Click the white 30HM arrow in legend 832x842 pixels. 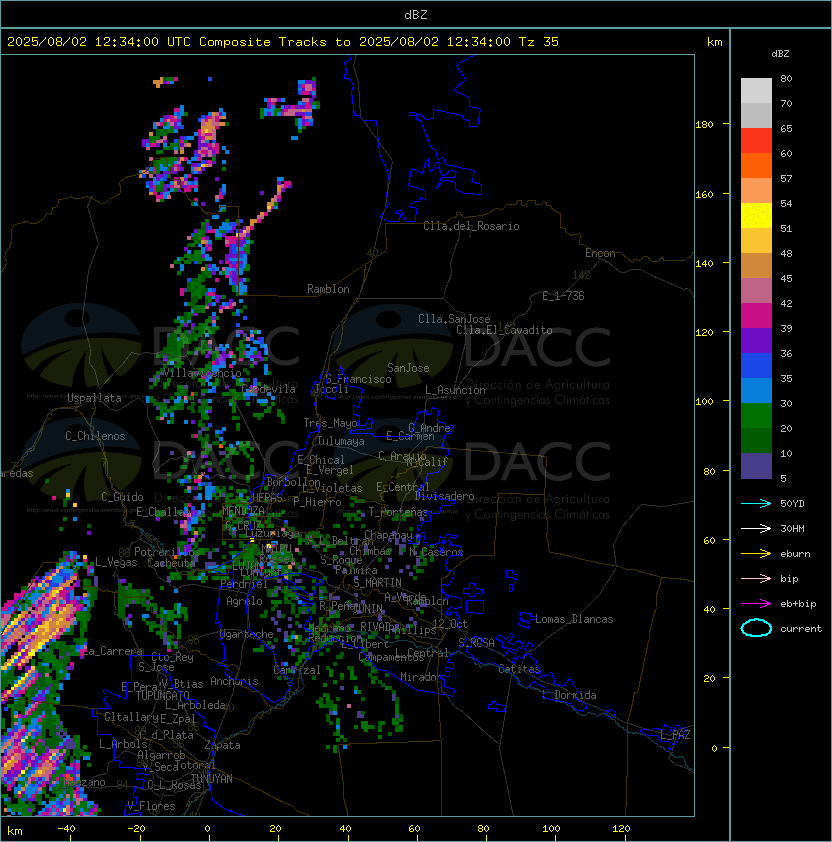tap(756, 528)
